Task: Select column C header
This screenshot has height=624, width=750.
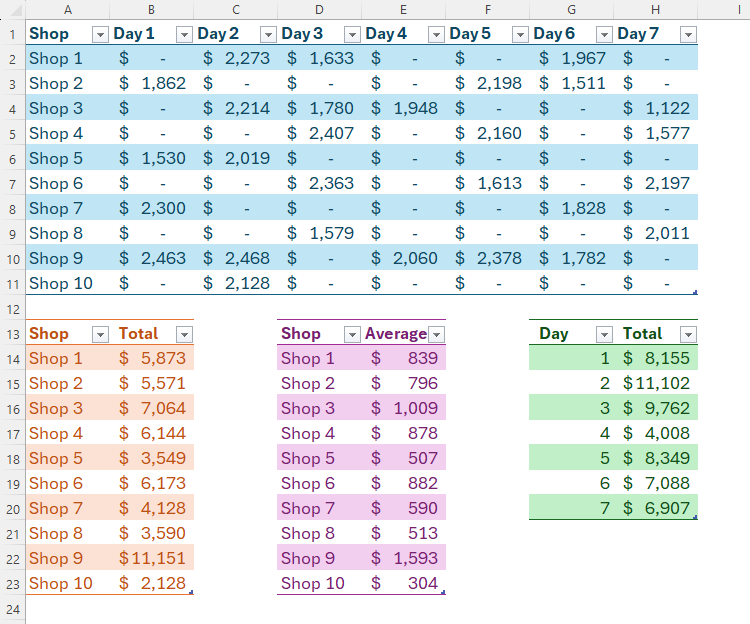Action: click(235, 10)
